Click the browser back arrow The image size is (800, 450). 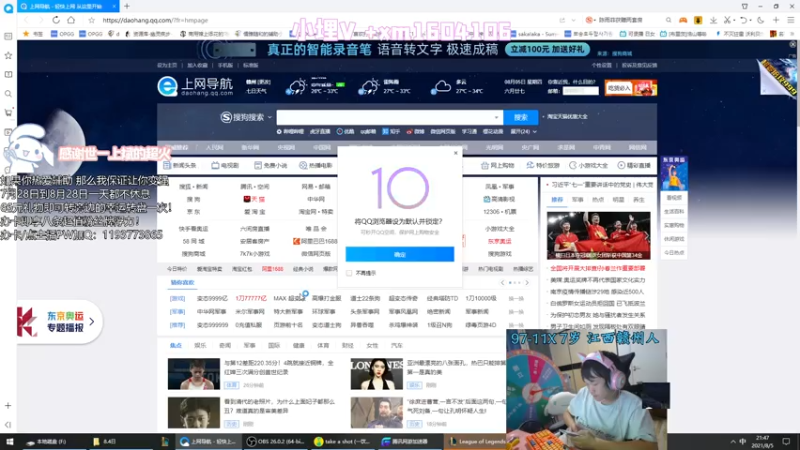pyautogui.click(x=27, y=20)
